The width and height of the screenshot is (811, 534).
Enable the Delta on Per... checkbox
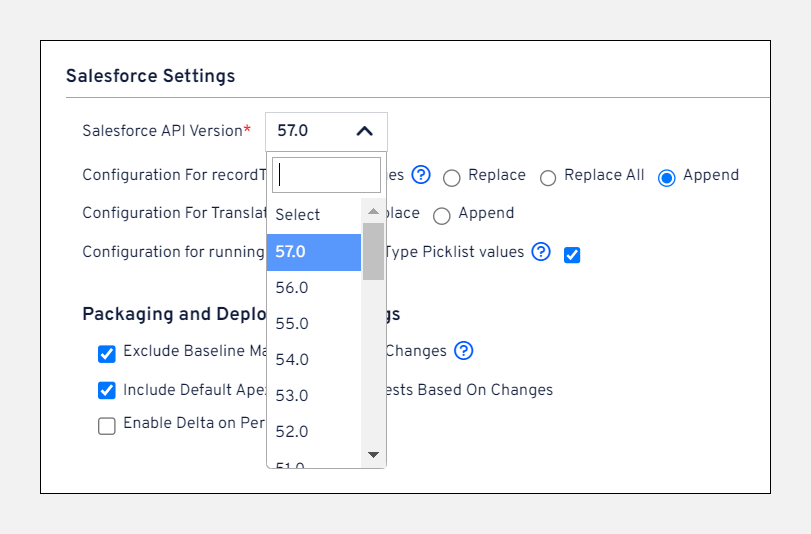pyautogui.click(x=107, y=426)
